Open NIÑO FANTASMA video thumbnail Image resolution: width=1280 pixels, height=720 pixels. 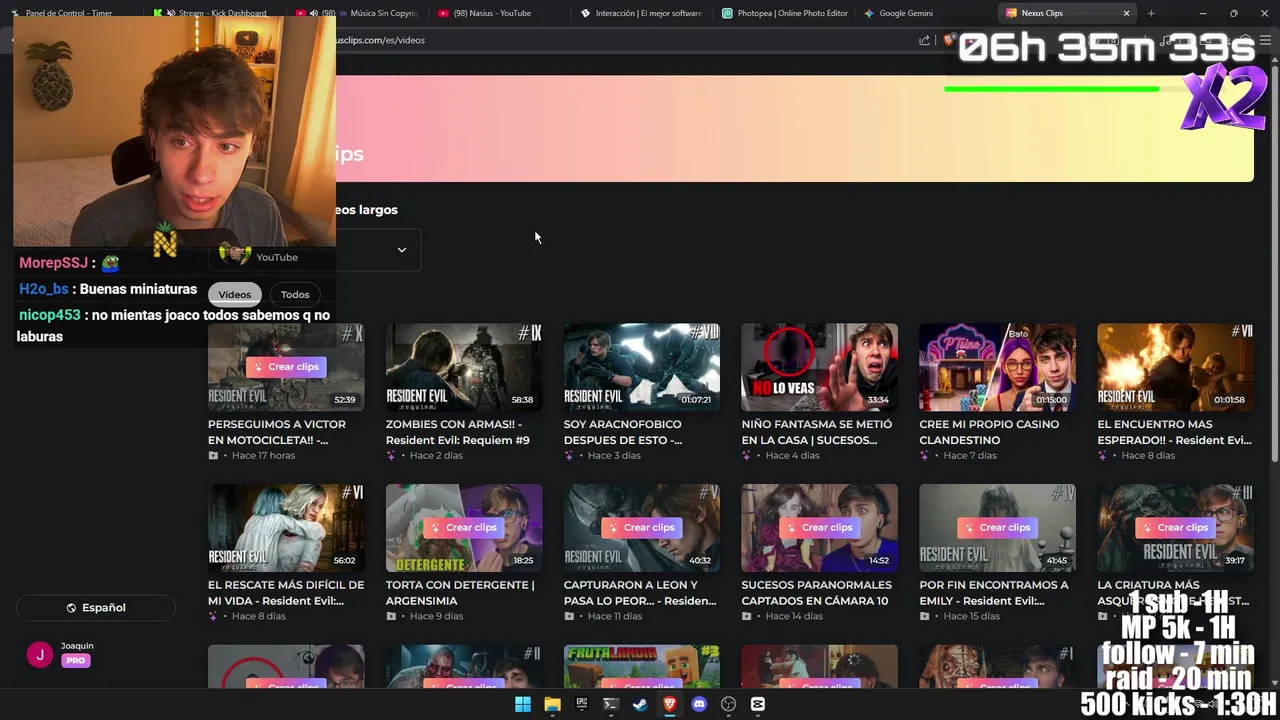point(820,367)
